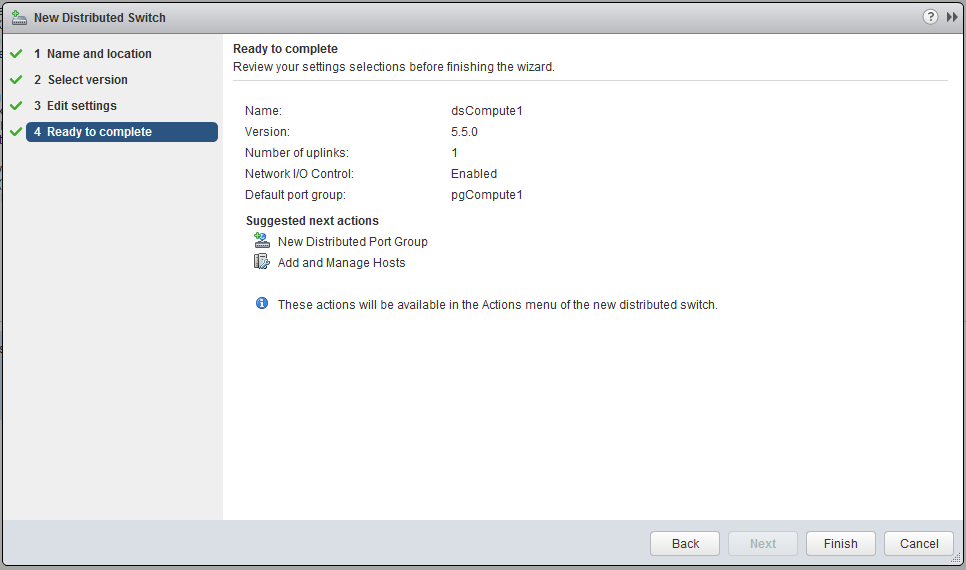Click the New Distributed Port Group icon

[x=262, y=241]
